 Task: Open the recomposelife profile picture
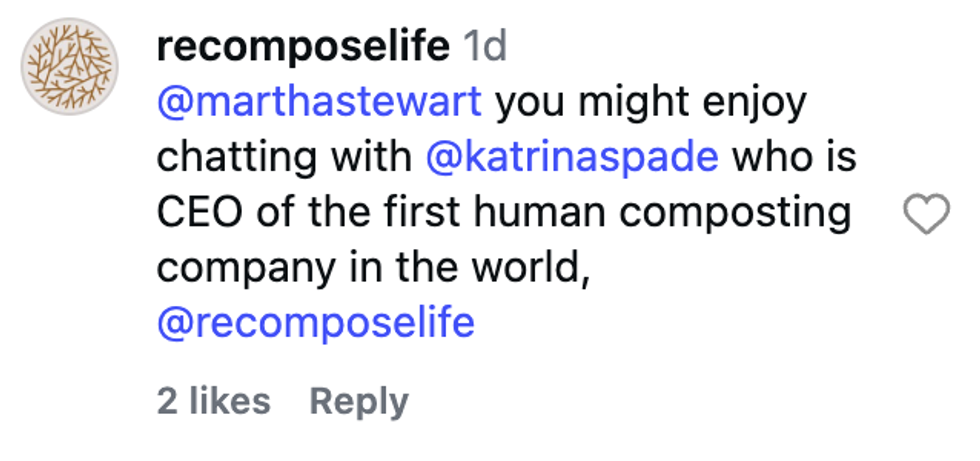[x=71, y=67]
